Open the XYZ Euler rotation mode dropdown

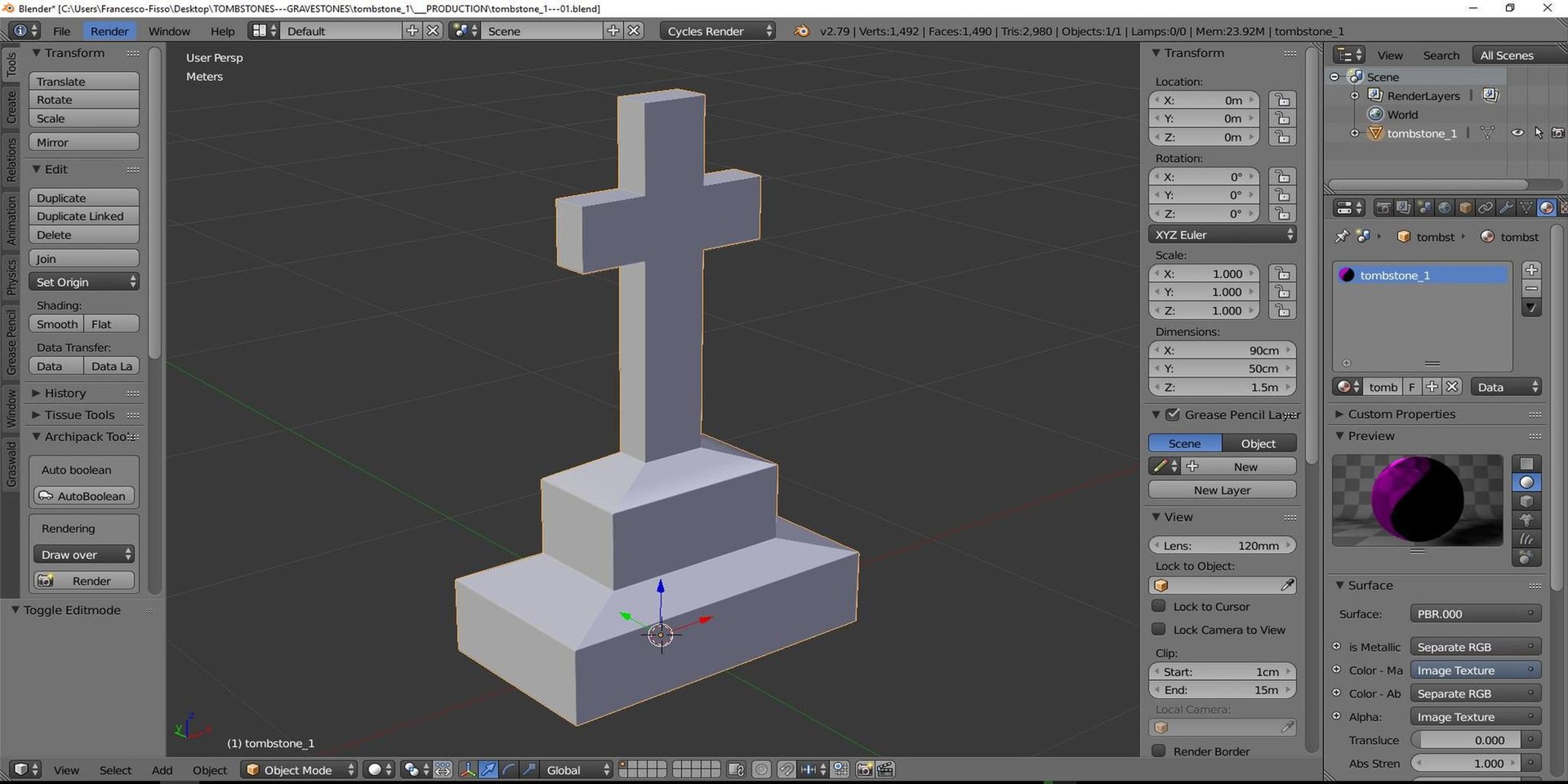1222,234
